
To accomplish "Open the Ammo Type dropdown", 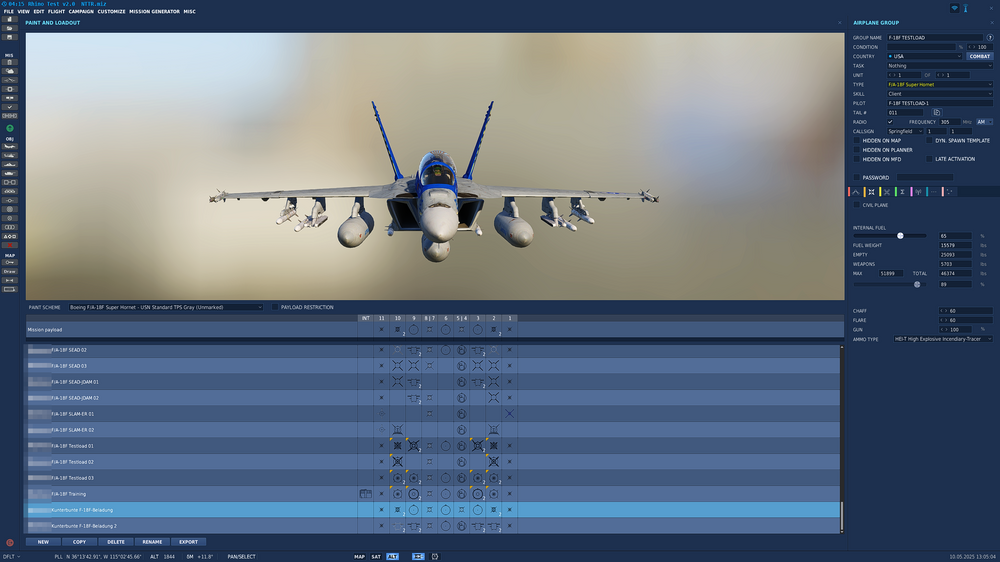I will coord(943,339).
